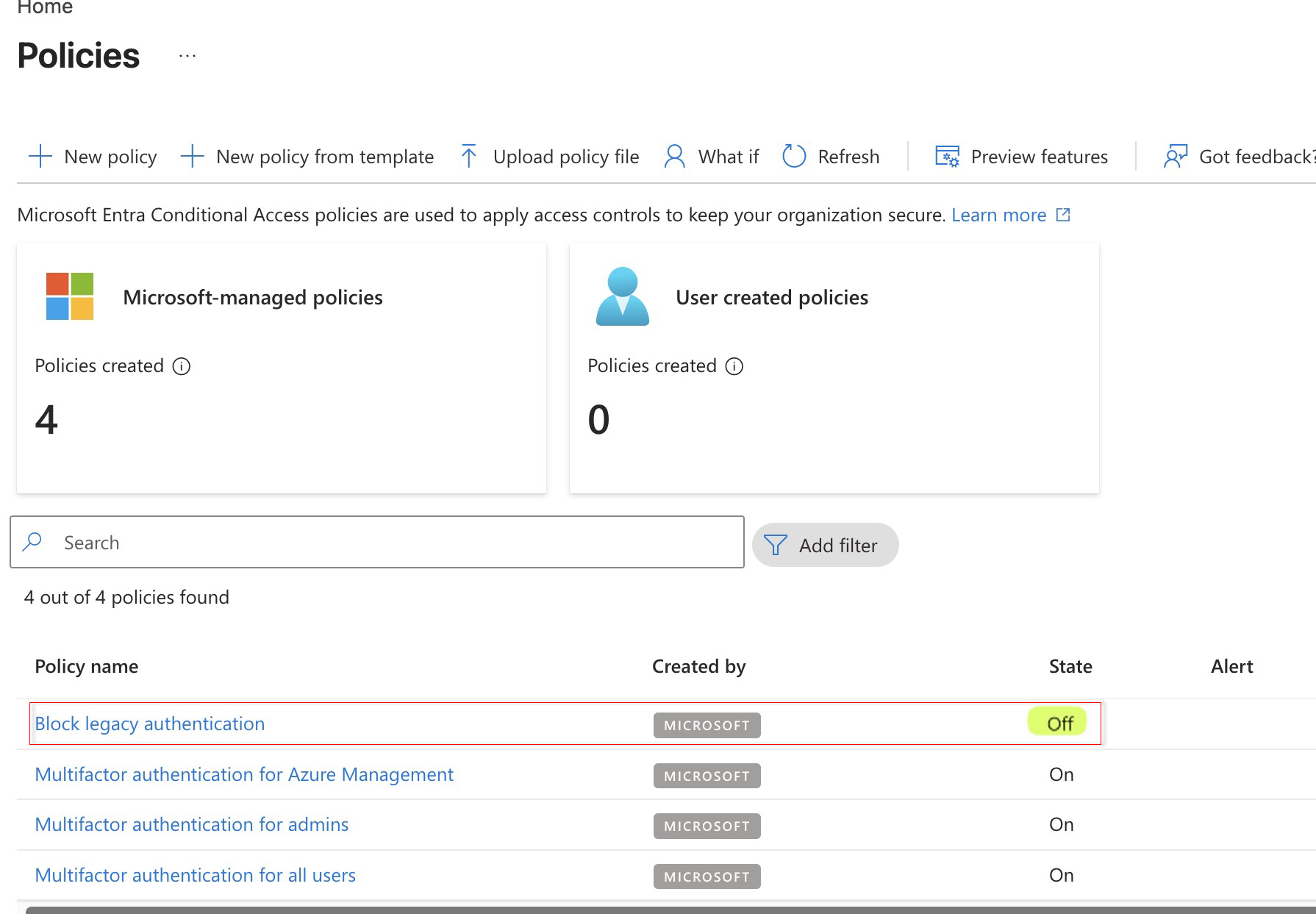Viewport: 1316px width, 914px height.
Task: Sort by the State column header
Action: [x=1070, y=666]
